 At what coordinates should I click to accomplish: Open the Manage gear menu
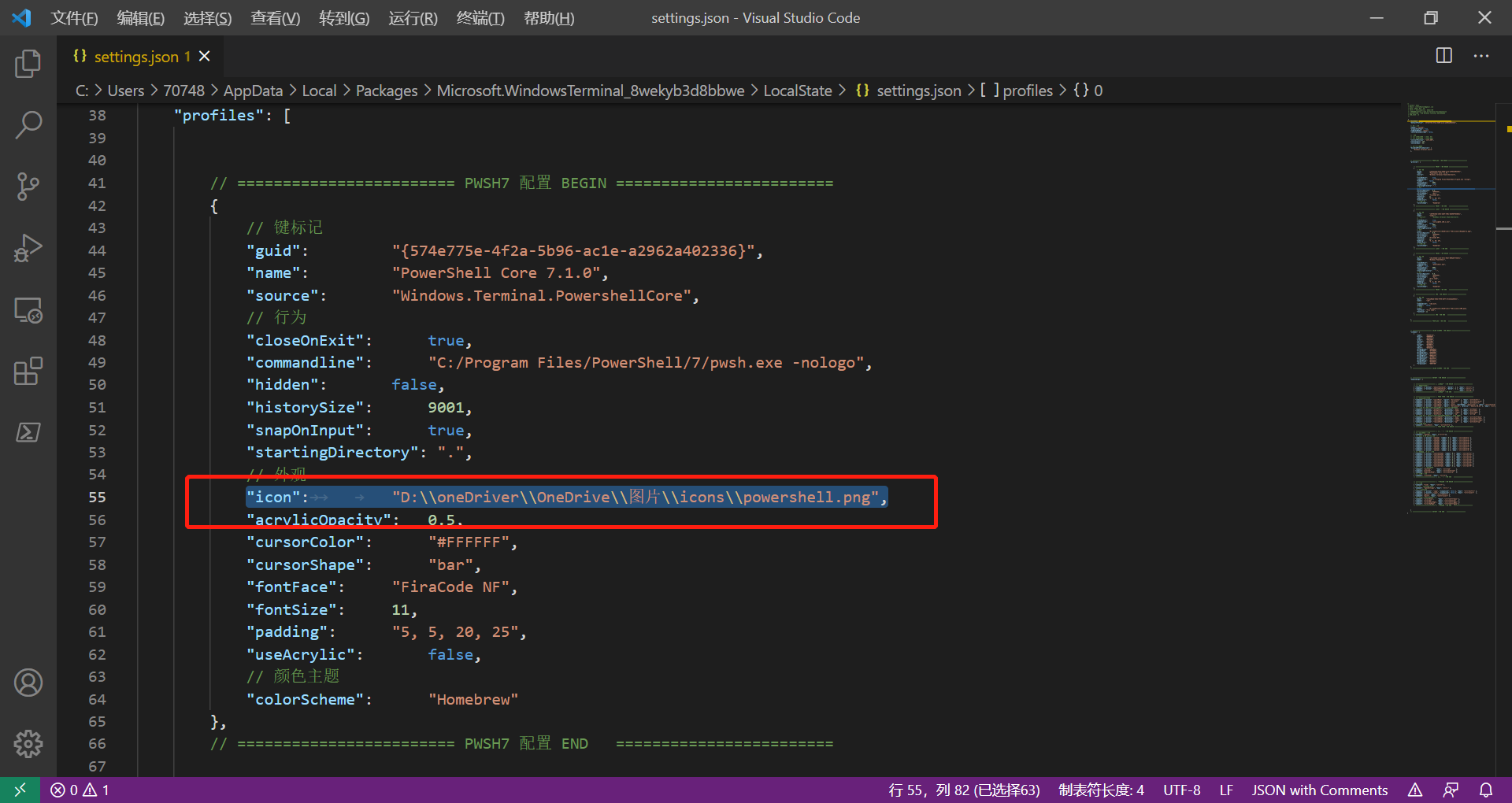(28, 743)
